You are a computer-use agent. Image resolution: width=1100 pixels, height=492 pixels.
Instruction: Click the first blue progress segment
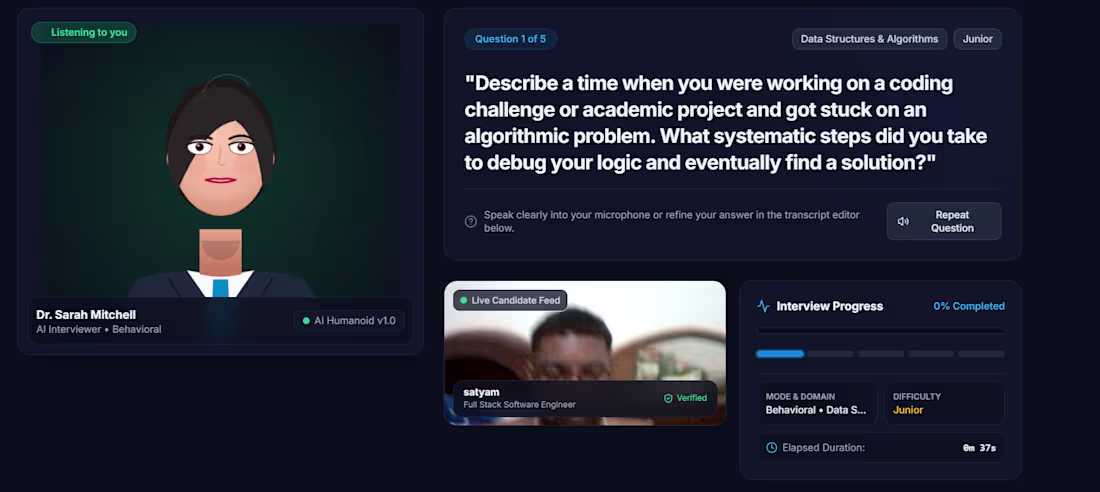(x=780, y=354)
